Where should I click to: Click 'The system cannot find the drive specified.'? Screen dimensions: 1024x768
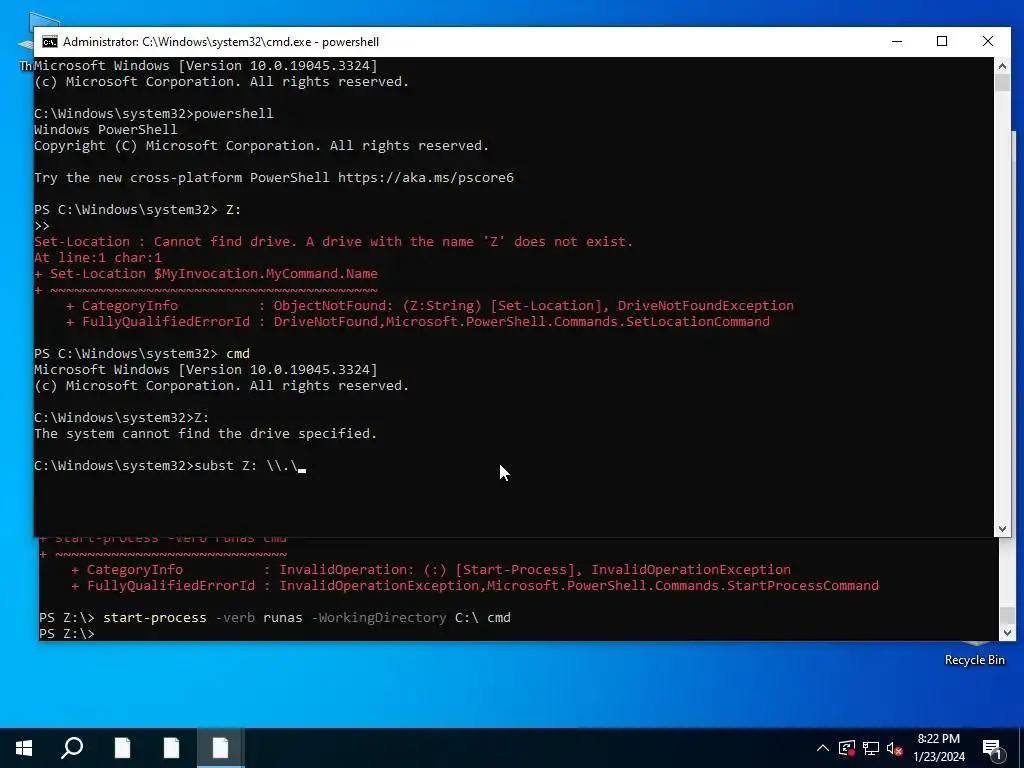[205, 434]
